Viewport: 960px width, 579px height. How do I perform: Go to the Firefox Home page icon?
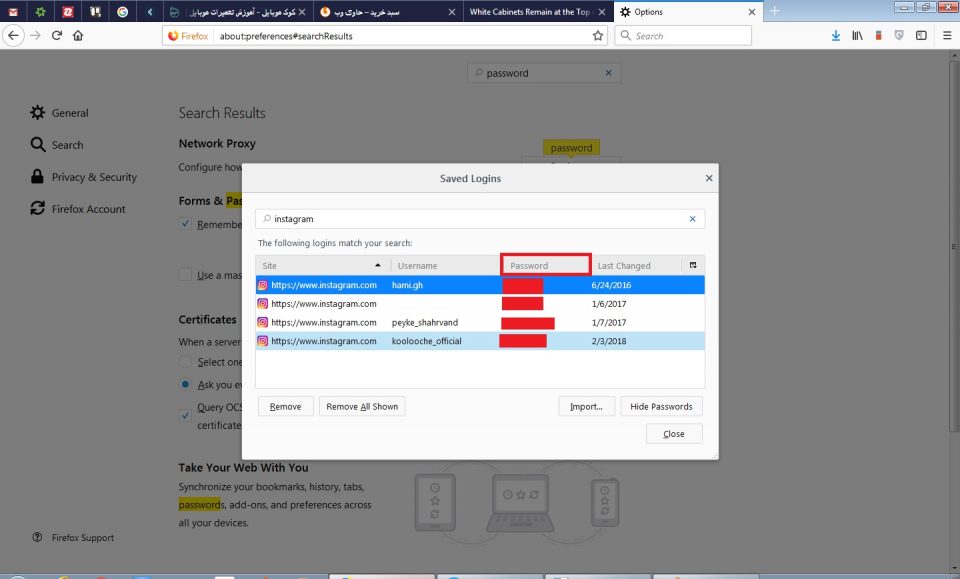click(78, 35)
